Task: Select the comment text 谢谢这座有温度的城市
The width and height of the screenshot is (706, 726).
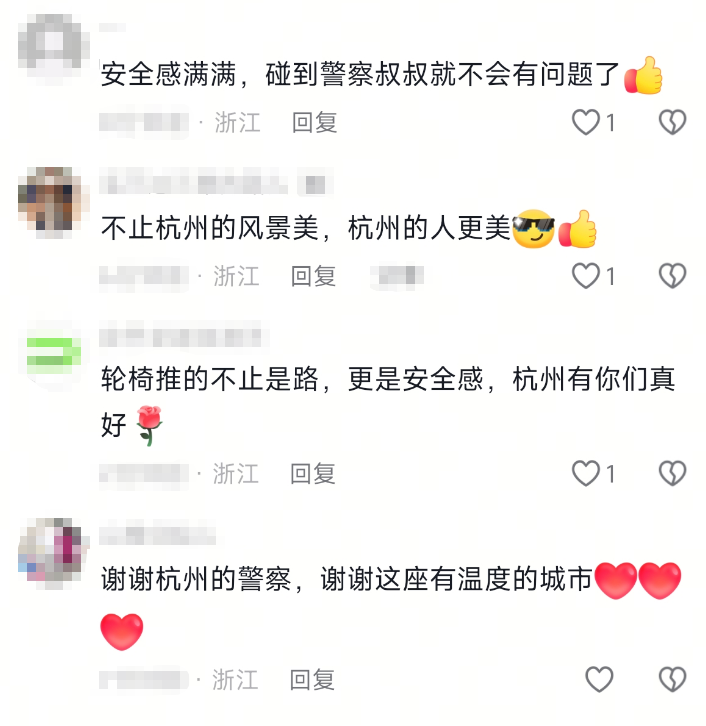Action: (x=457, y=579)
